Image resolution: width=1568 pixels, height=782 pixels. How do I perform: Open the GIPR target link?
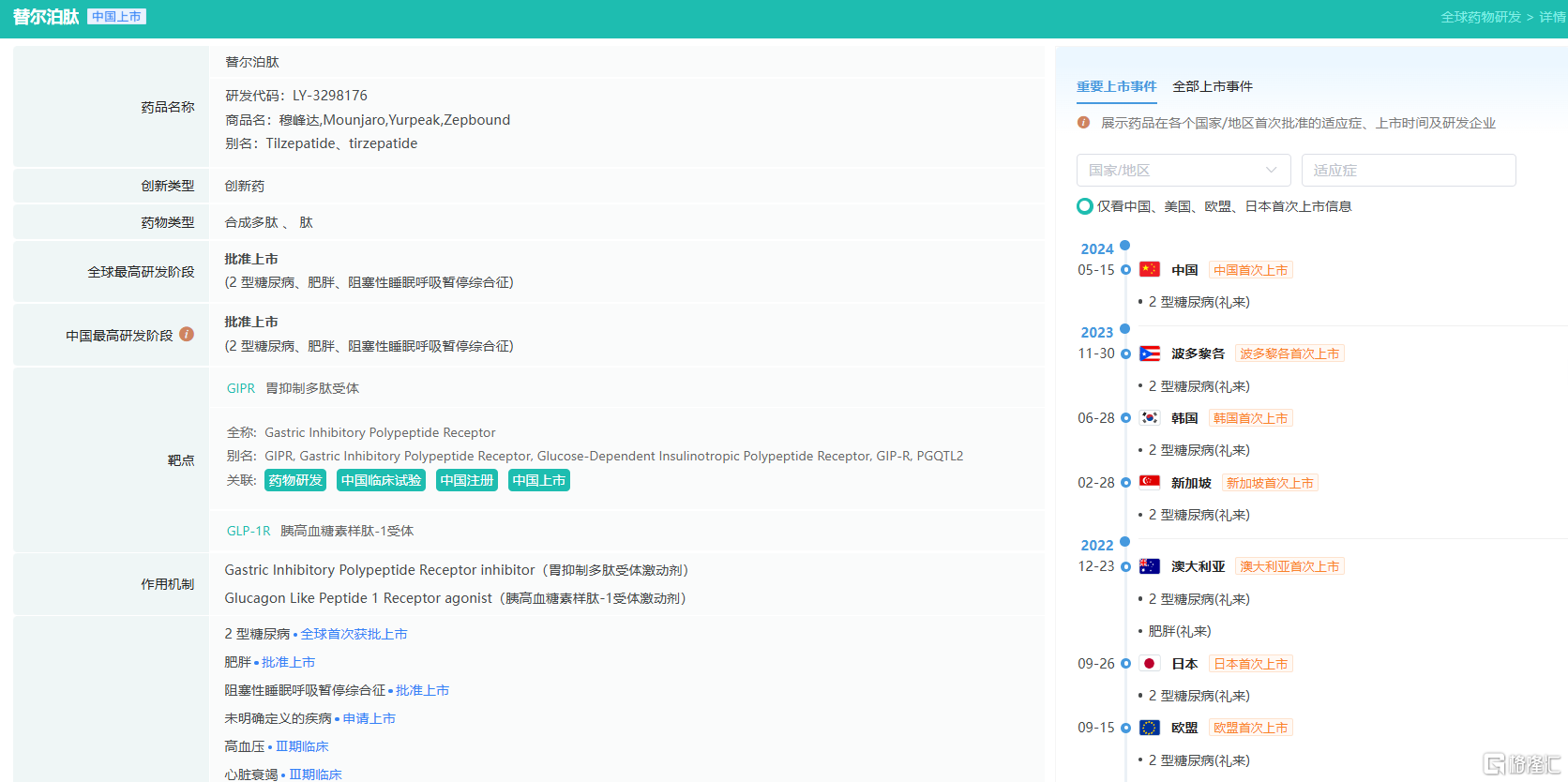click(x=241, y=388)
